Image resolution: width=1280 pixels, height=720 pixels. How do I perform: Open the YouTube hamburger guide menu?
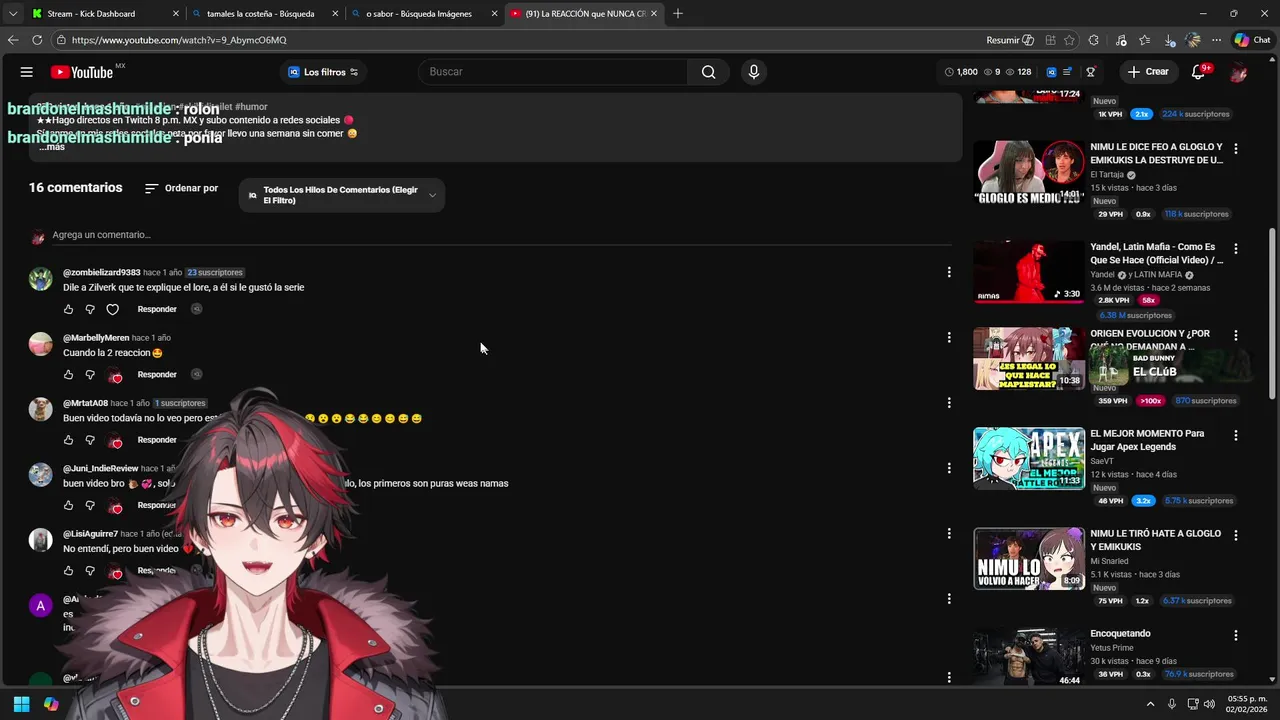27,72
